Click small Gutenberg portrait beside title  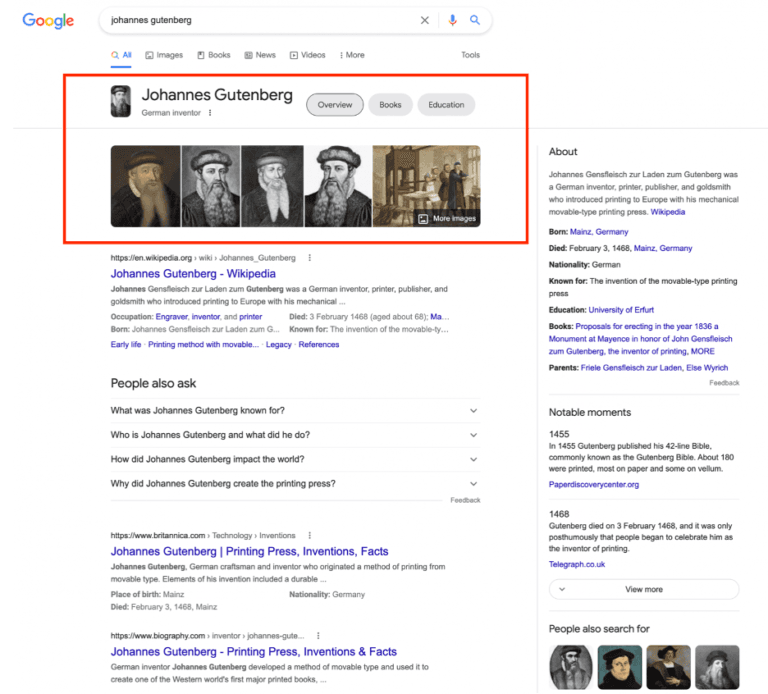(120, 101)
